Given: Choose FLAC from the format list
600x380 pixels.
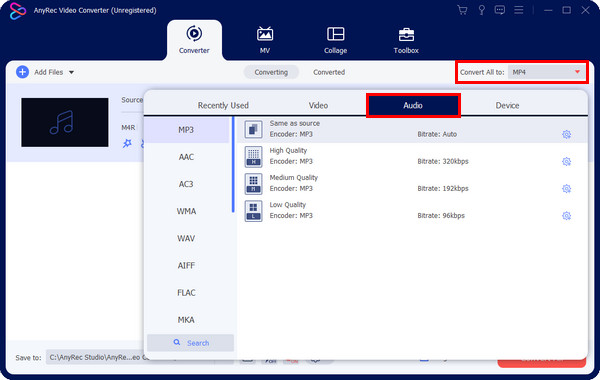Looking at the screenshot, I should [x=186, y=293].
